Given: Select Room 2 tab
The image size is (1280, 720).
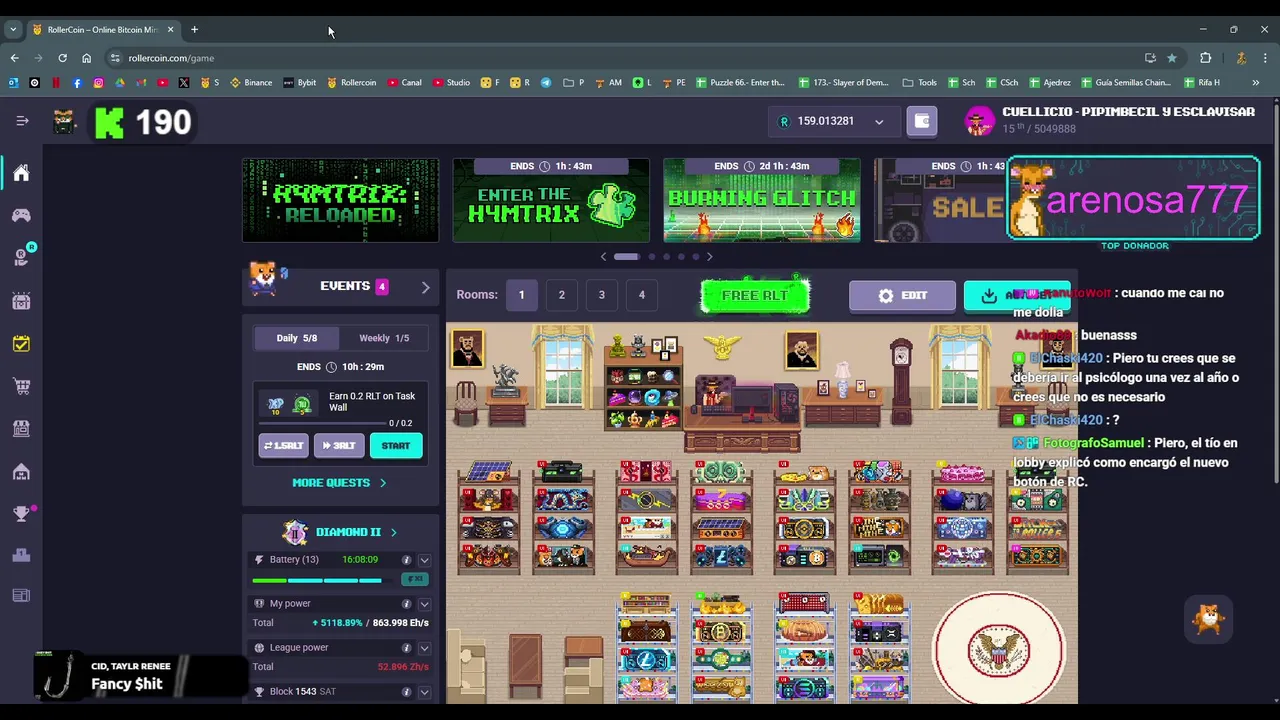Looking at the screenshot, I should click(561, 295).
